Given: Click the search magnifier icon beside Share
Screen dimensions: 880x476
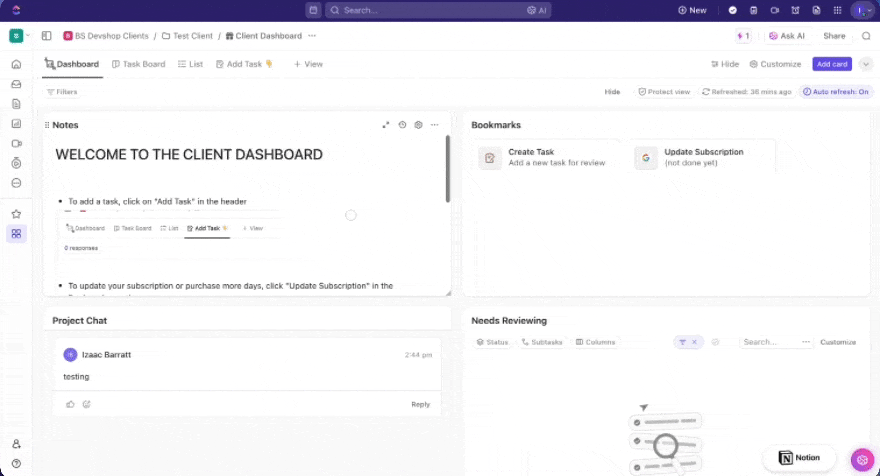Looking at the screenshot, I should tap(866, 36).
